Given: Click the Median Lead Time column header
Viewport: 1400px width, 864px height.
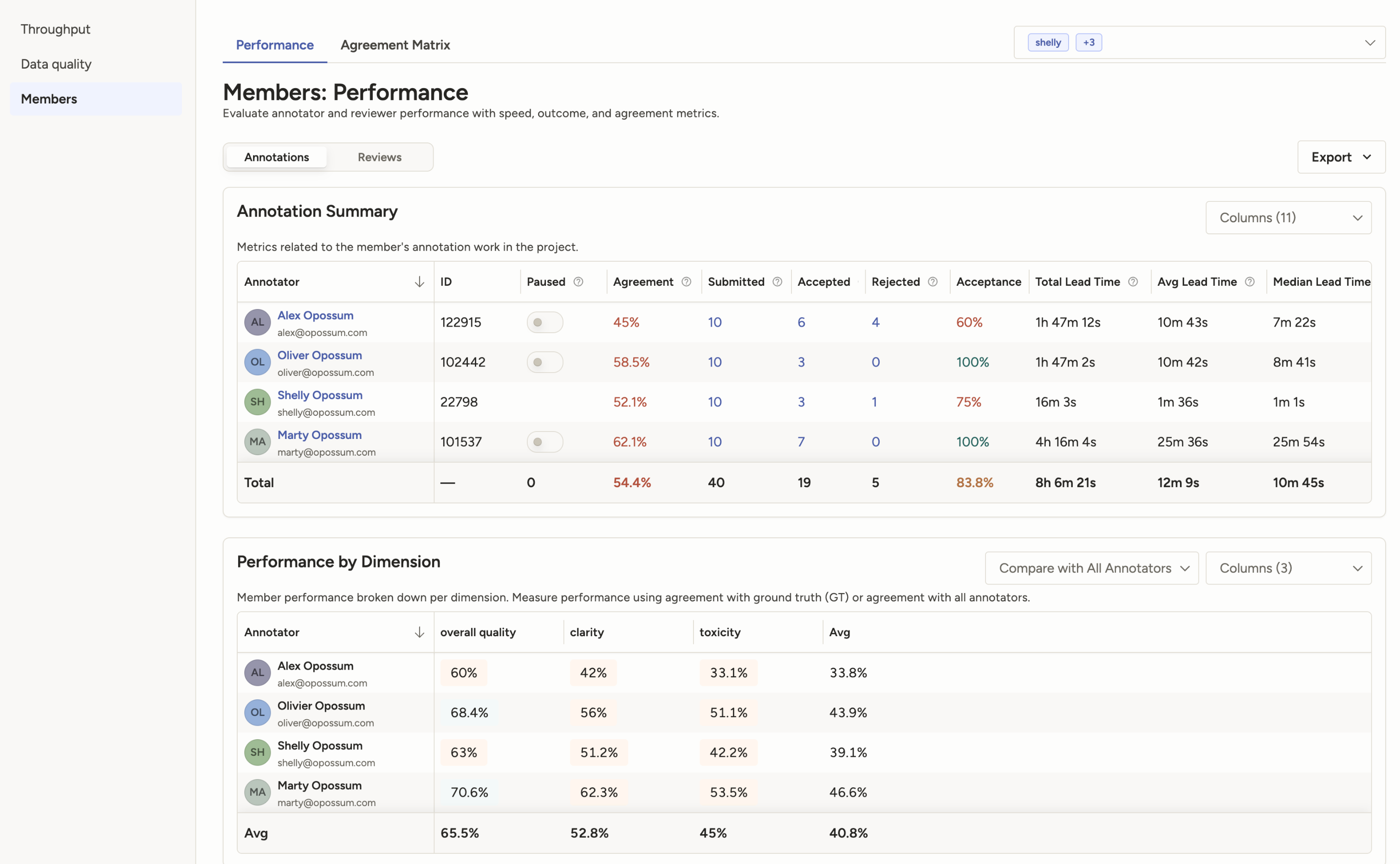Looking at the screenshot, I should click(1321, 282).
